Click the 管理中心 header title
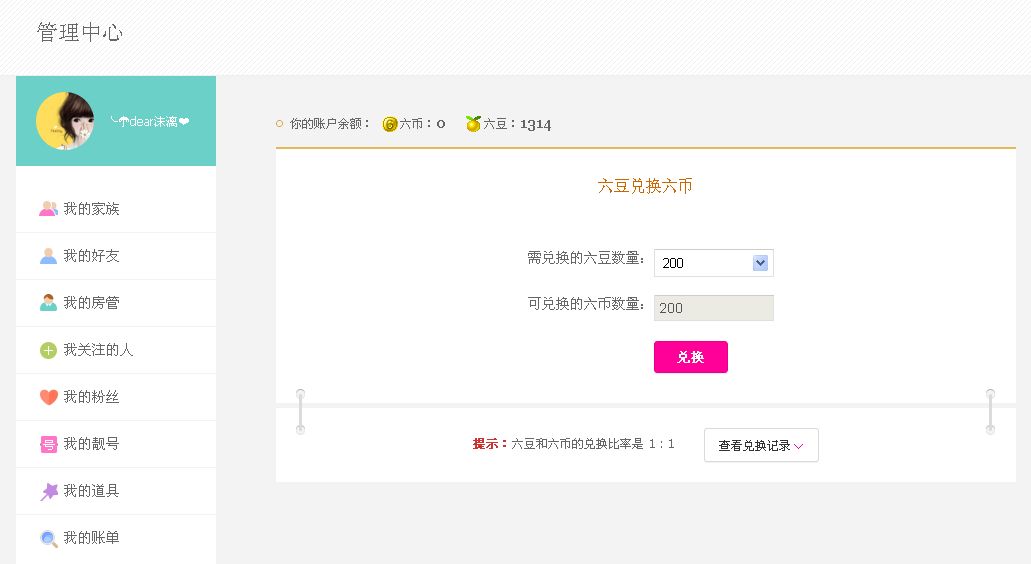The image size is (1031, 564). pos(80,32)
